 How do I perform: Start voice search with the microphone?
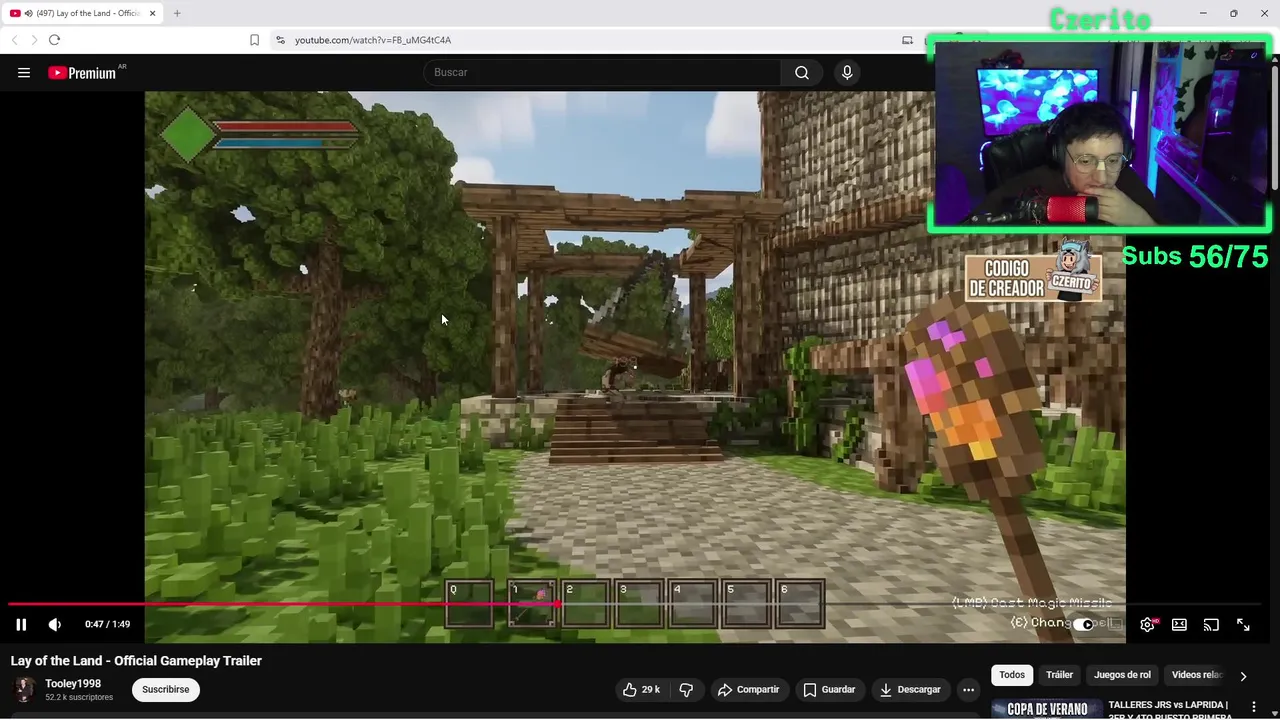click(x=847, y=72)
